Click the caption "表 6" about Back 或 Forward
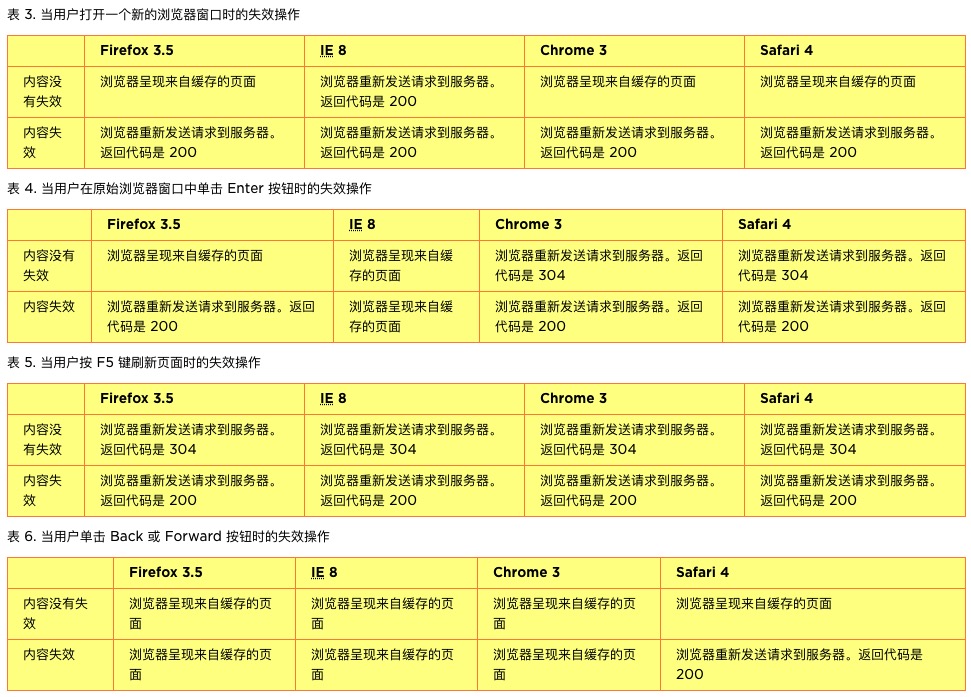Screen dimensions: 971x697 point(168,536)
